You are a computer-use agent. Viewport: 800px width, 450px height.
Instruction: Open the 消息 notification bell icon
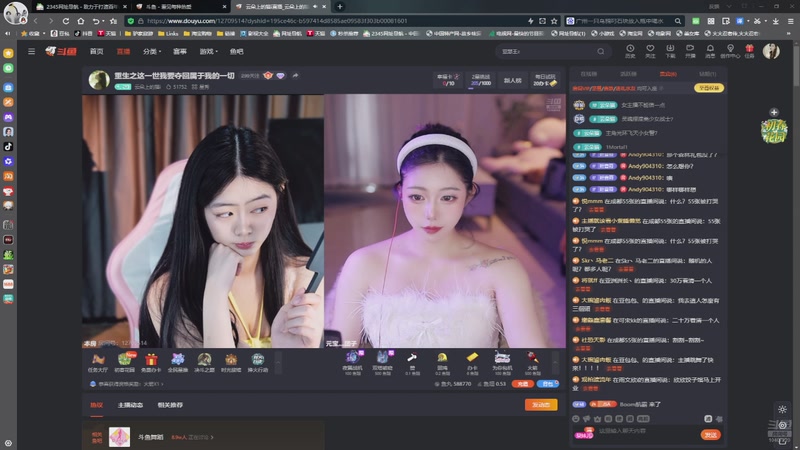pos(710,51)
